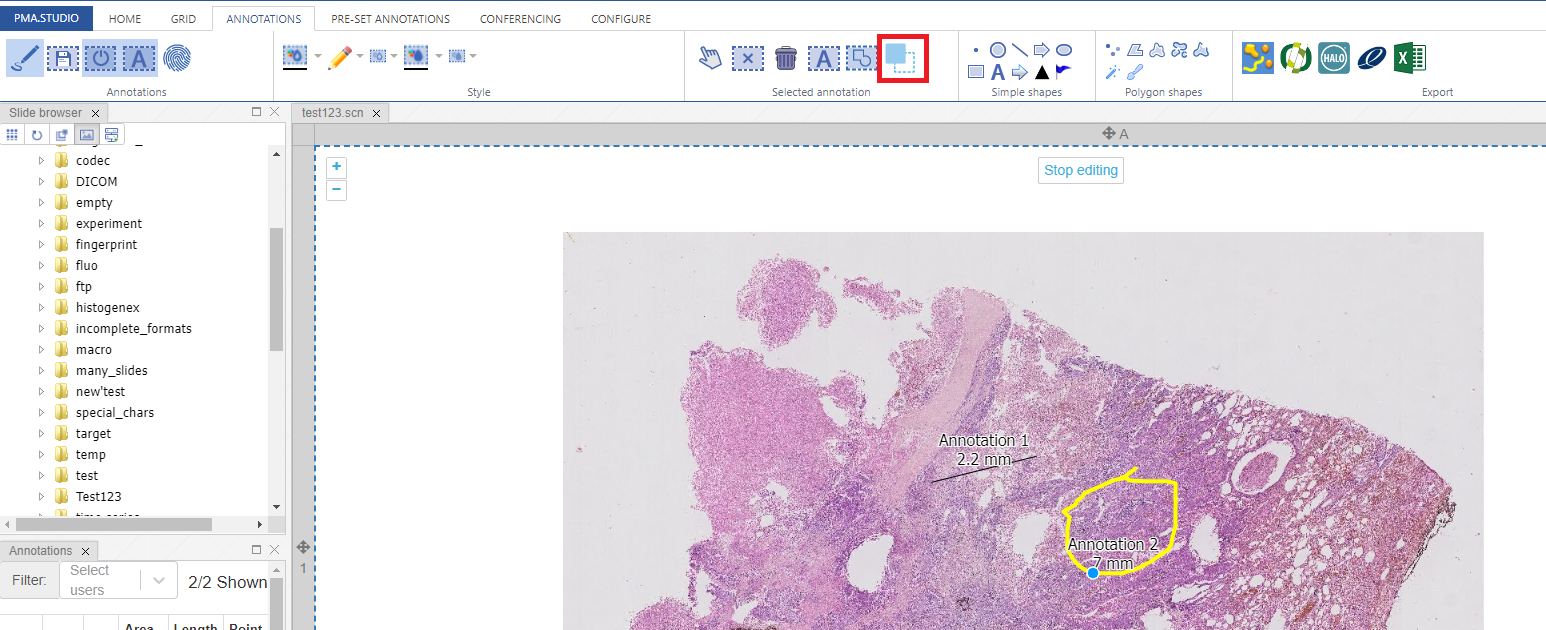This screenshot has width=1546, height=630.
Task: Click the trash can delete annotation icon
Action: [x=786, y=58]
